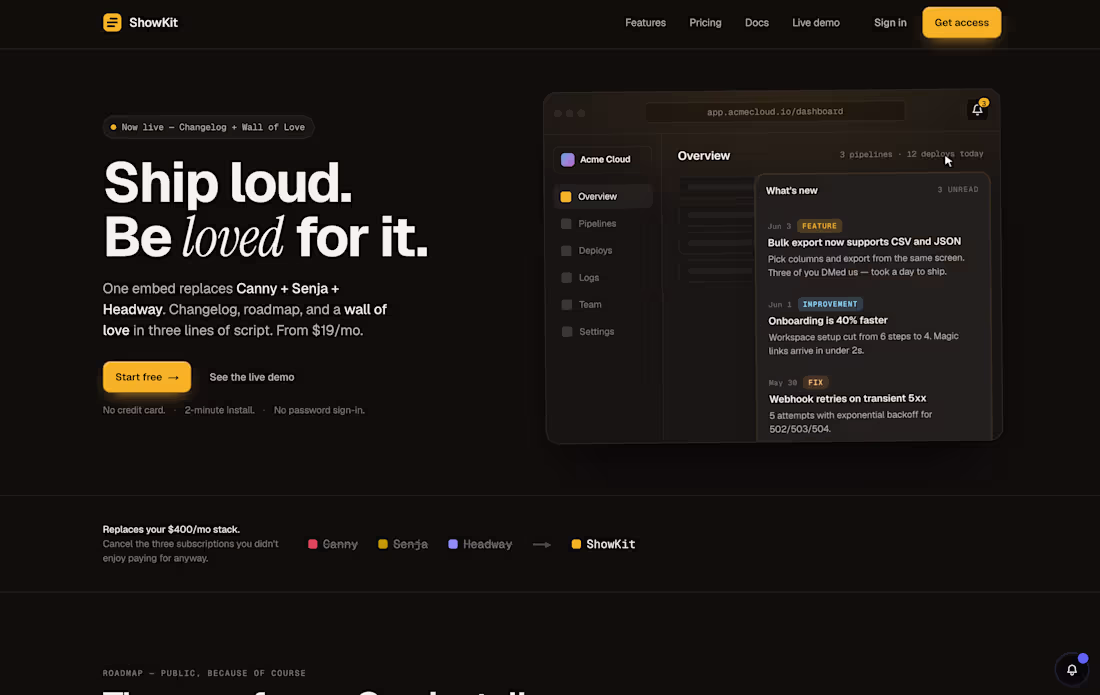
Task: Click the ShowKit logo icon
Action: coord(112,22)
